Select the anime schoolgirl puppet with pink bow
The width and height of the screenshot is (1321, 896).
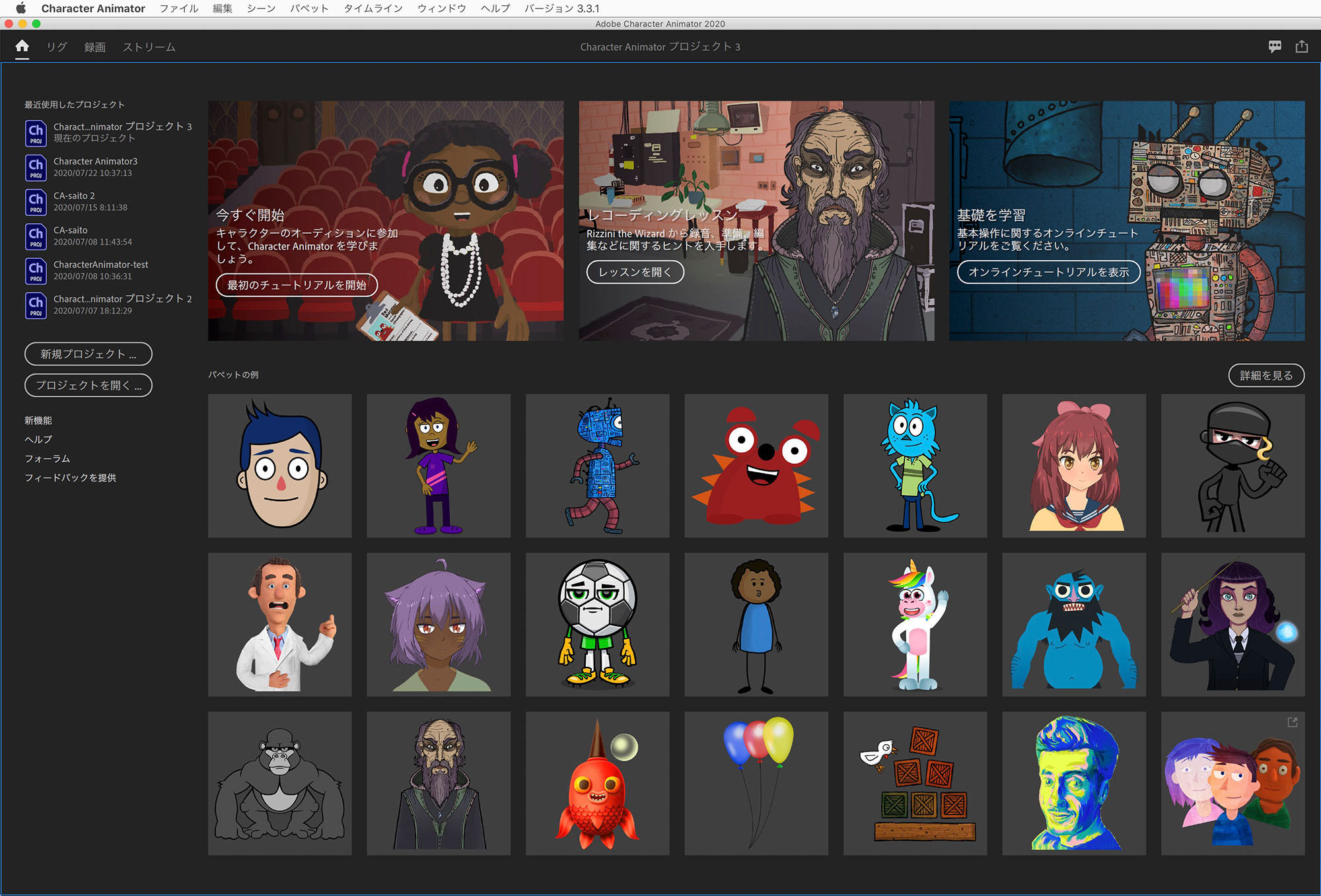tap(1074, 465)
